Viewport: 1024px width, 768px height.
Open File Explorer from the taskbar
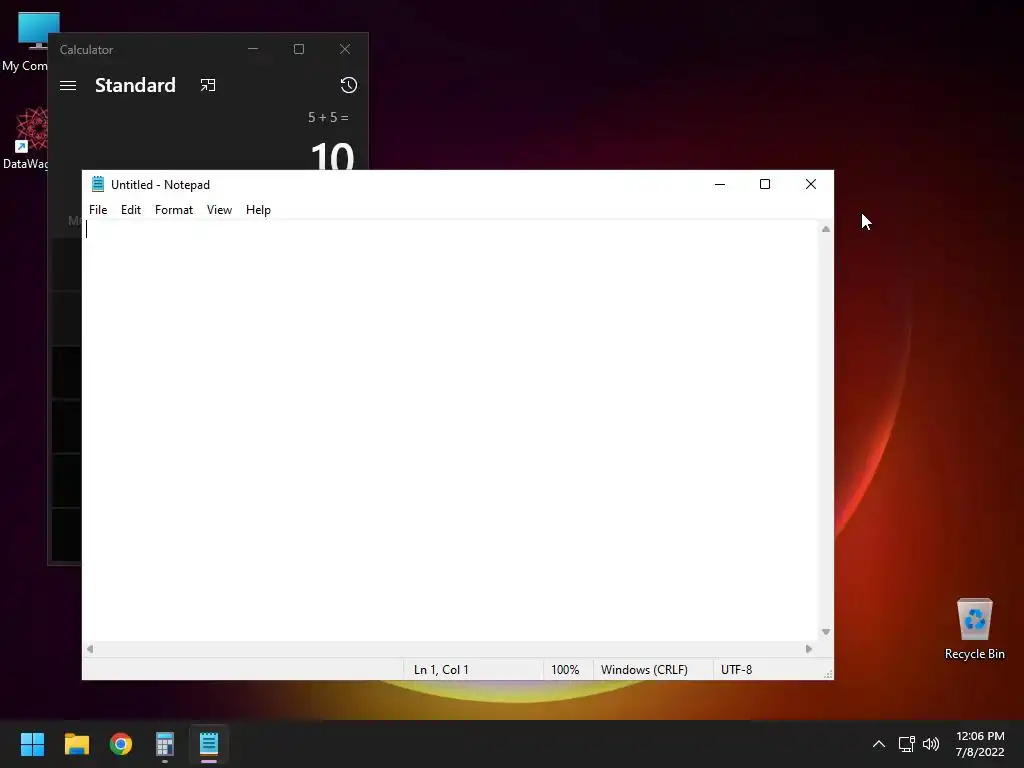[x=76, y=744]
